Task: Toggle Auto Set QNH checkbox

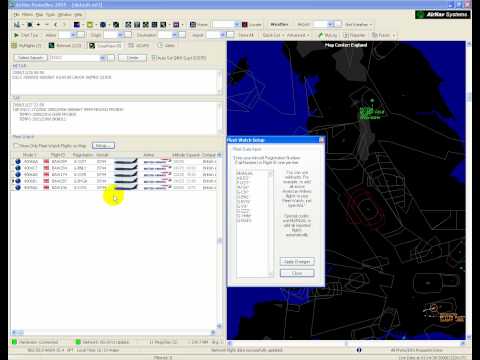Action: [x=154, y=58]
